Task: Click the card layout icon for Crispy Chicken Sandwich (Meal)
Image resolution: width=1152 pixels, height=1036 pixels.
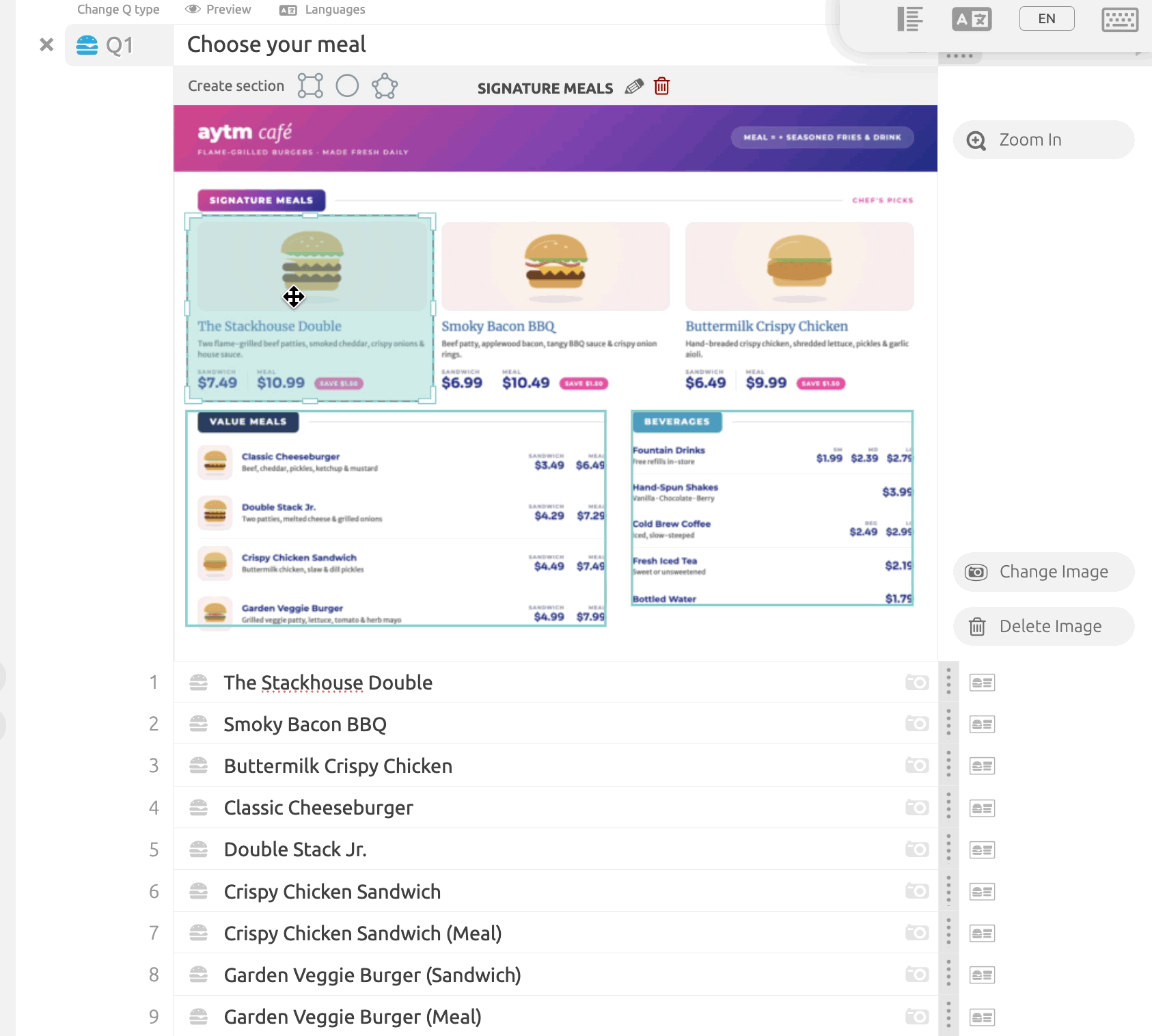Action: 982,933
